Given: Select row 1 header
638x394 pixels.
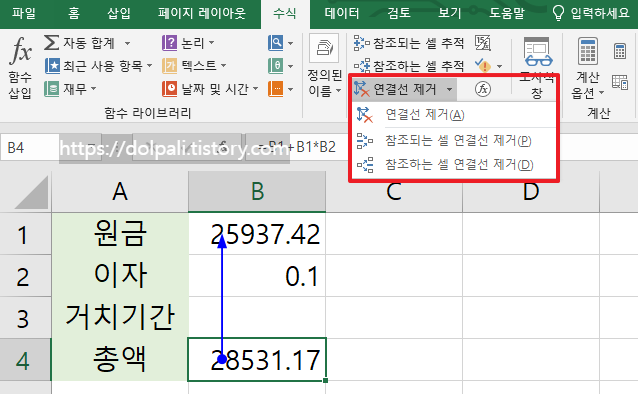Looking at the screenshot, I should pos(26,234).
